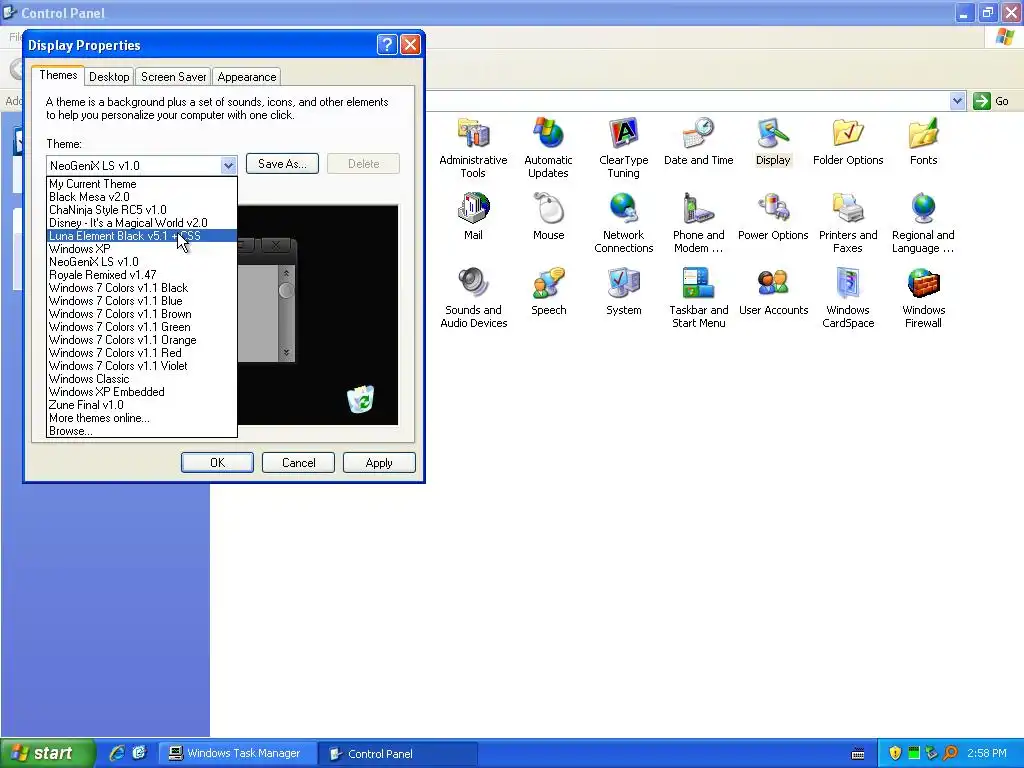Click the OK button
The width and height of the screenshot is (1024, 768).
[217, 462]
